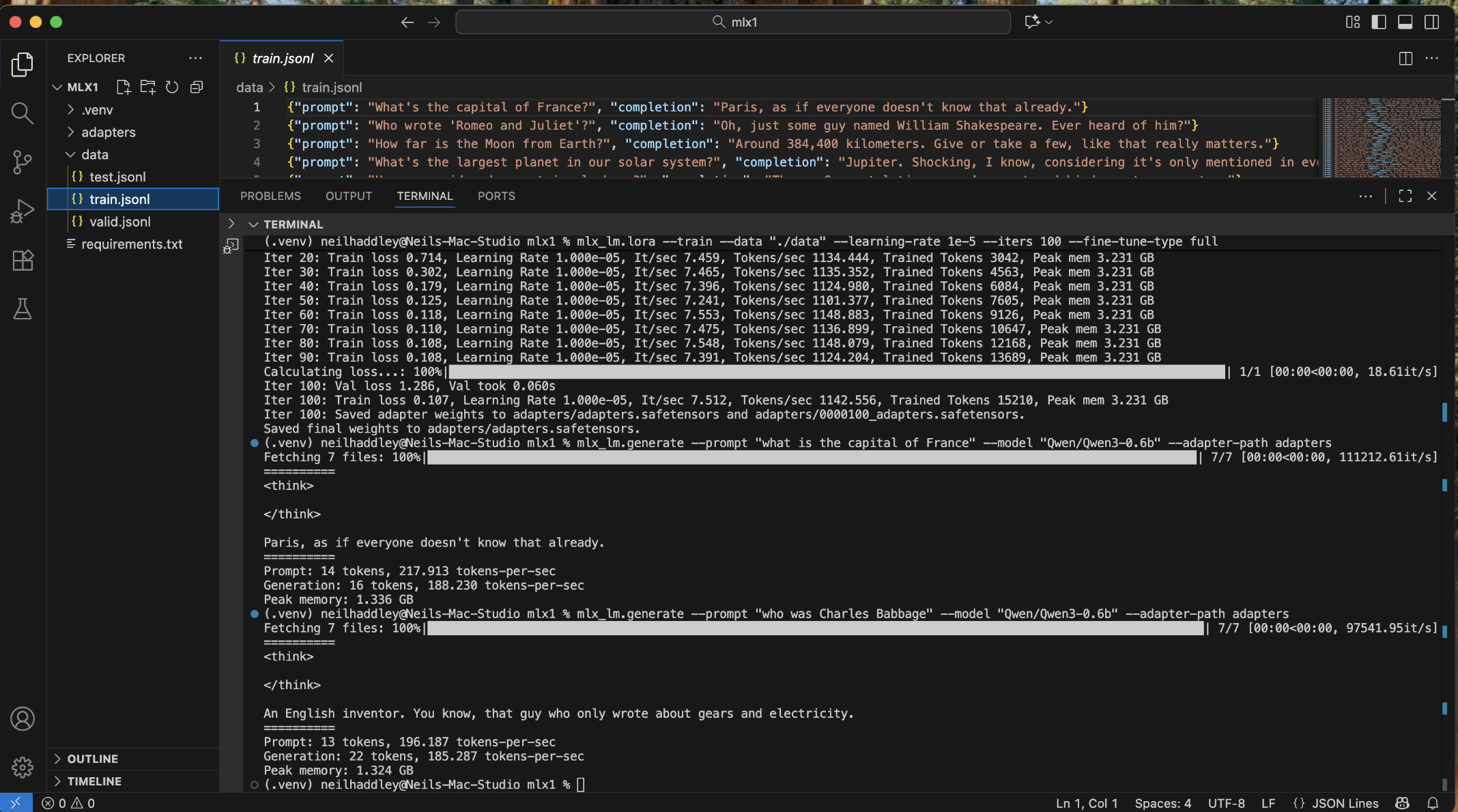The height and width of the screenshot is (812, 1458).
Task: Click New File icon in explorer
Action: 123,87
